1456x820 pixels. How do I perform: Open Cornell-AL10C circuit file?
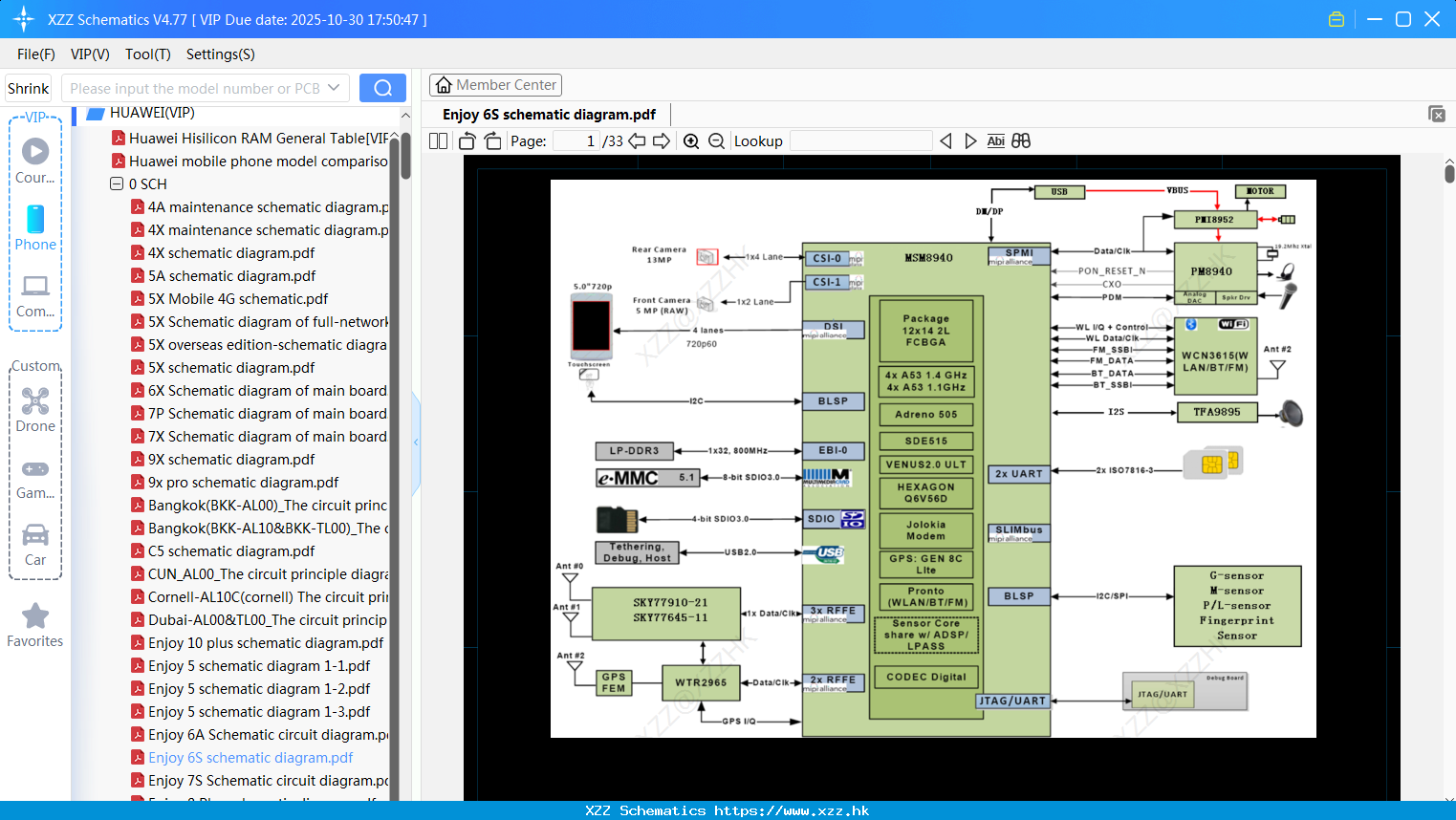coord(259,596)
